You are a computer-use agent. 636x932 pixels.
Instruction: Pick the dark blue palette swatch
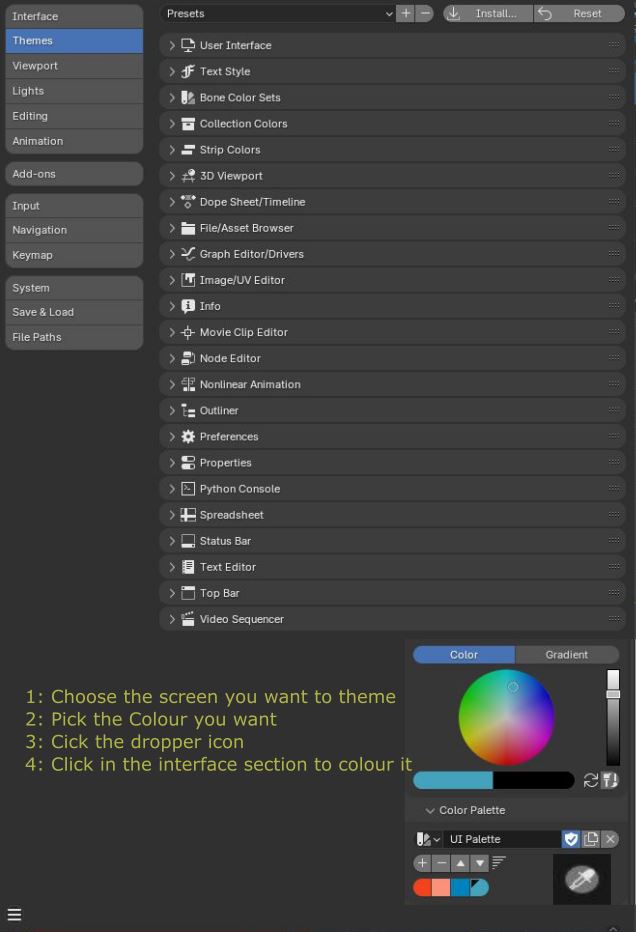tap(460, 887)
